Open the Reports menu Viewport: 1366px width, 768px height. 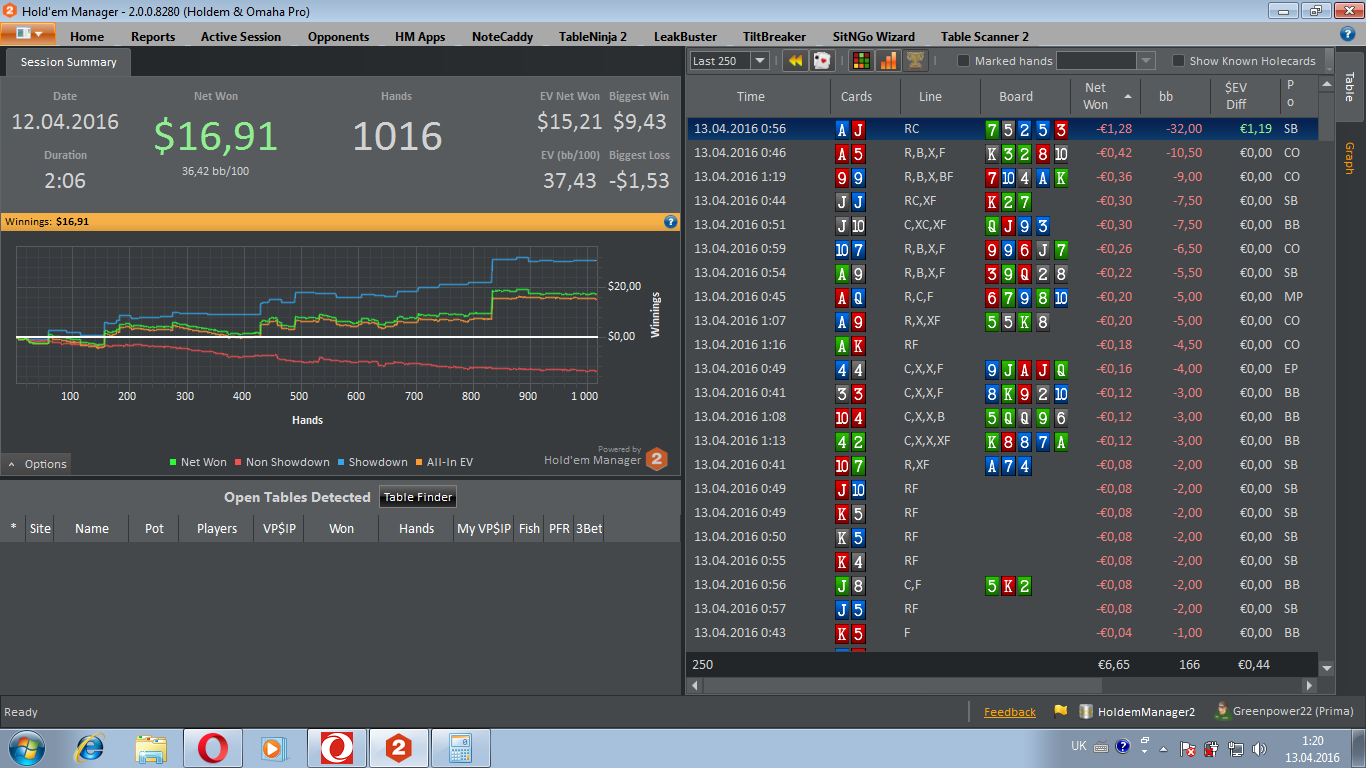click(153, 36)
